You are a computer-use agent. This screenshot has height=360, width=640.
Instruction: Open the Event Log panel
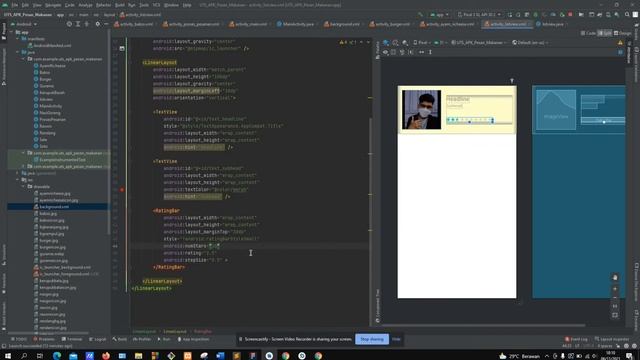576,339
